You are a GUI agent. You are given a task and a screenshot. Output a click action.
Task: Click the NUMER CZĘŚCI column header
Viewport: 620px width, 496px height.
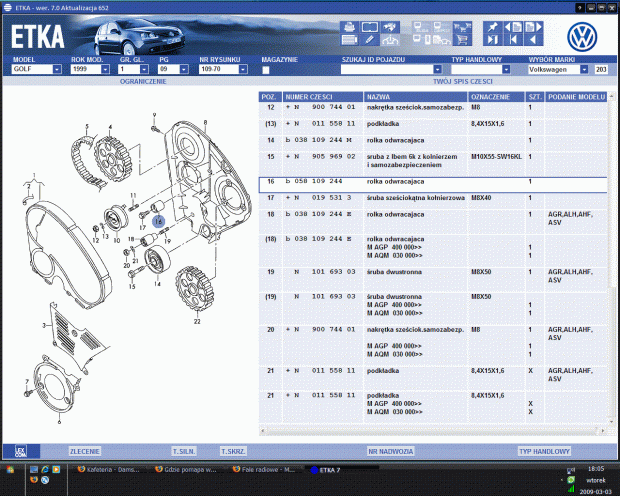(x=323, y=97)
